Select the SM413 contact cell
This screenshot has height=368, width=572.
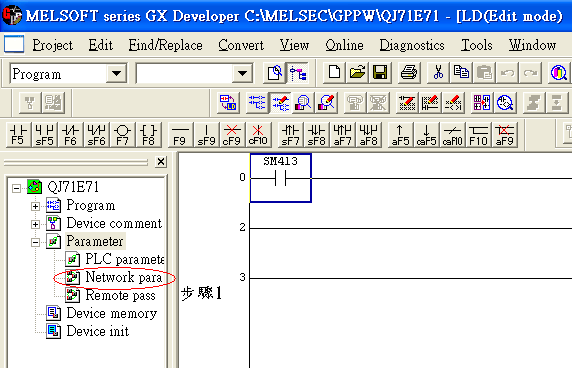point(281,178)
